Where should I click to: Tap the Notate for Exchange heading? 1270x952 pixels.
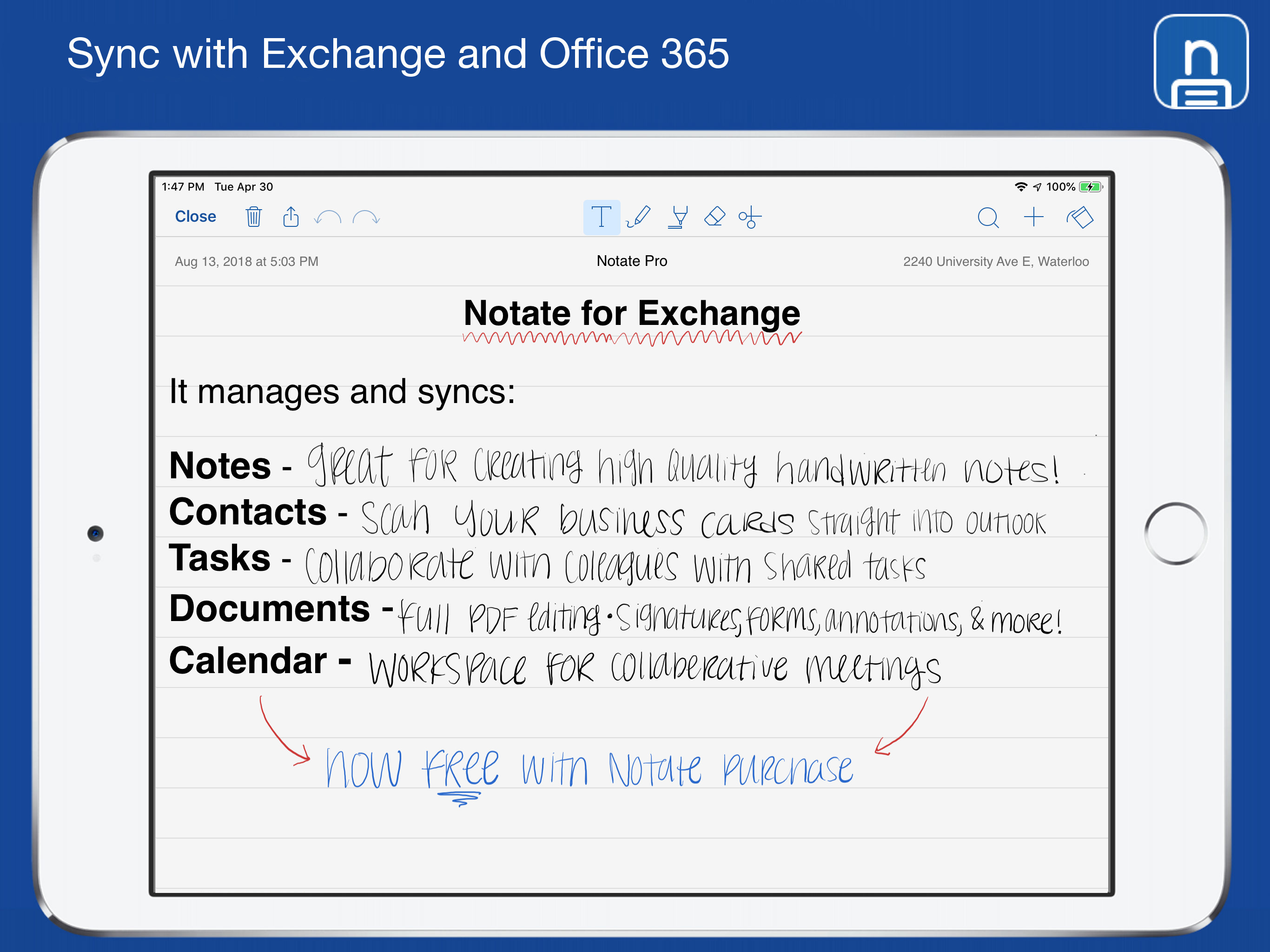632,313
